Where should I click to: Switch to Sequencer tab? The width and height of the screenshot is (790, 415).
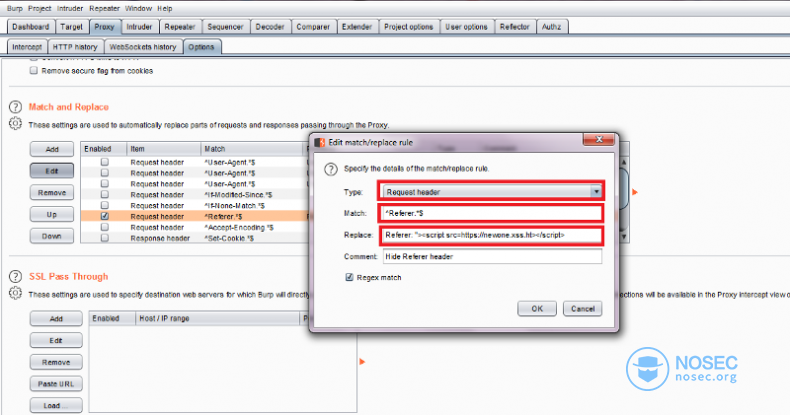tap(225, 27)
